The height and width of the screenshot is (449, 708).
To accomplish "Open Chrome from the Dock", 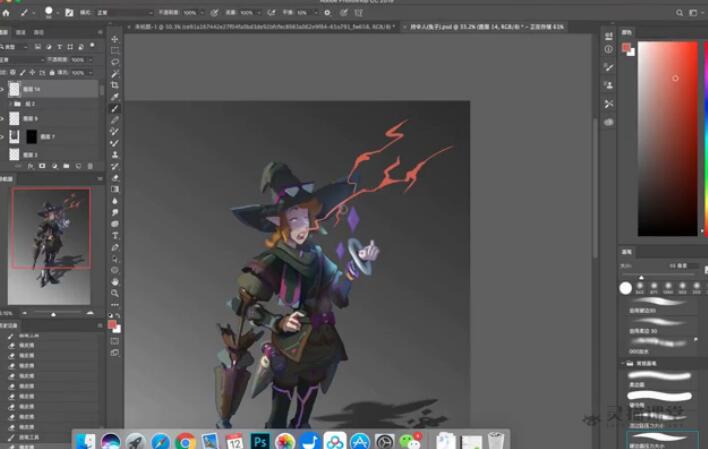I will coord(185,441).
